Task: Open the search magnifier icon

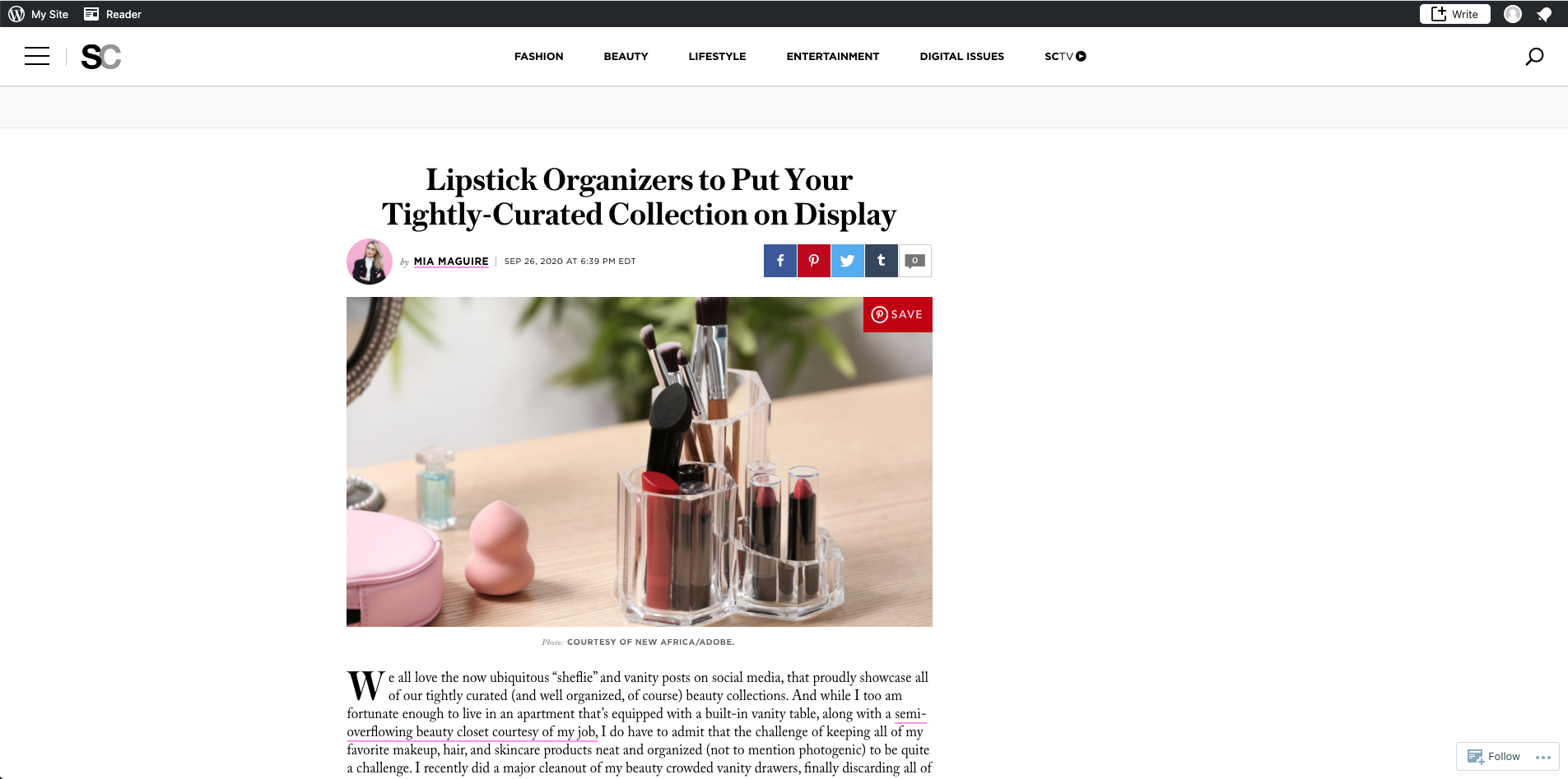Action: 1534,57
